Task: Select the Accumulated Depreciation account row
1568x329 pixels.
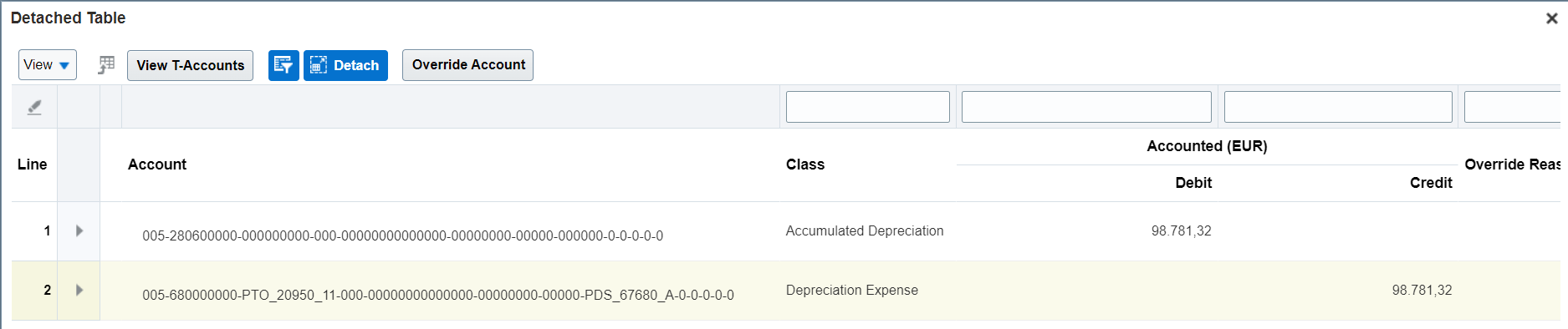Action: point(786,231)
